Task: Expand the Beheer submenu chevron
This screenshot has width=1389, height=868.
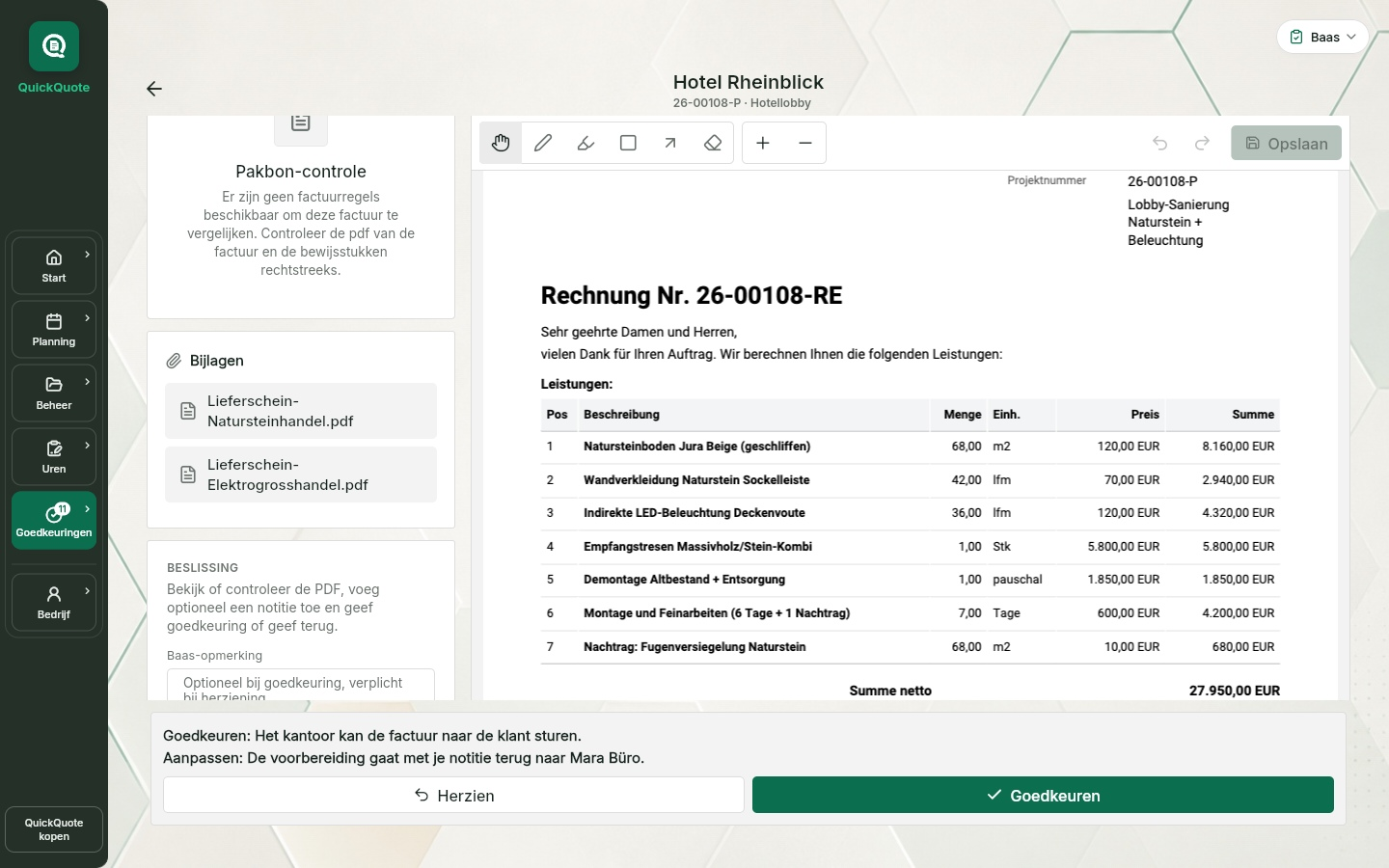Action: point(87,382)
